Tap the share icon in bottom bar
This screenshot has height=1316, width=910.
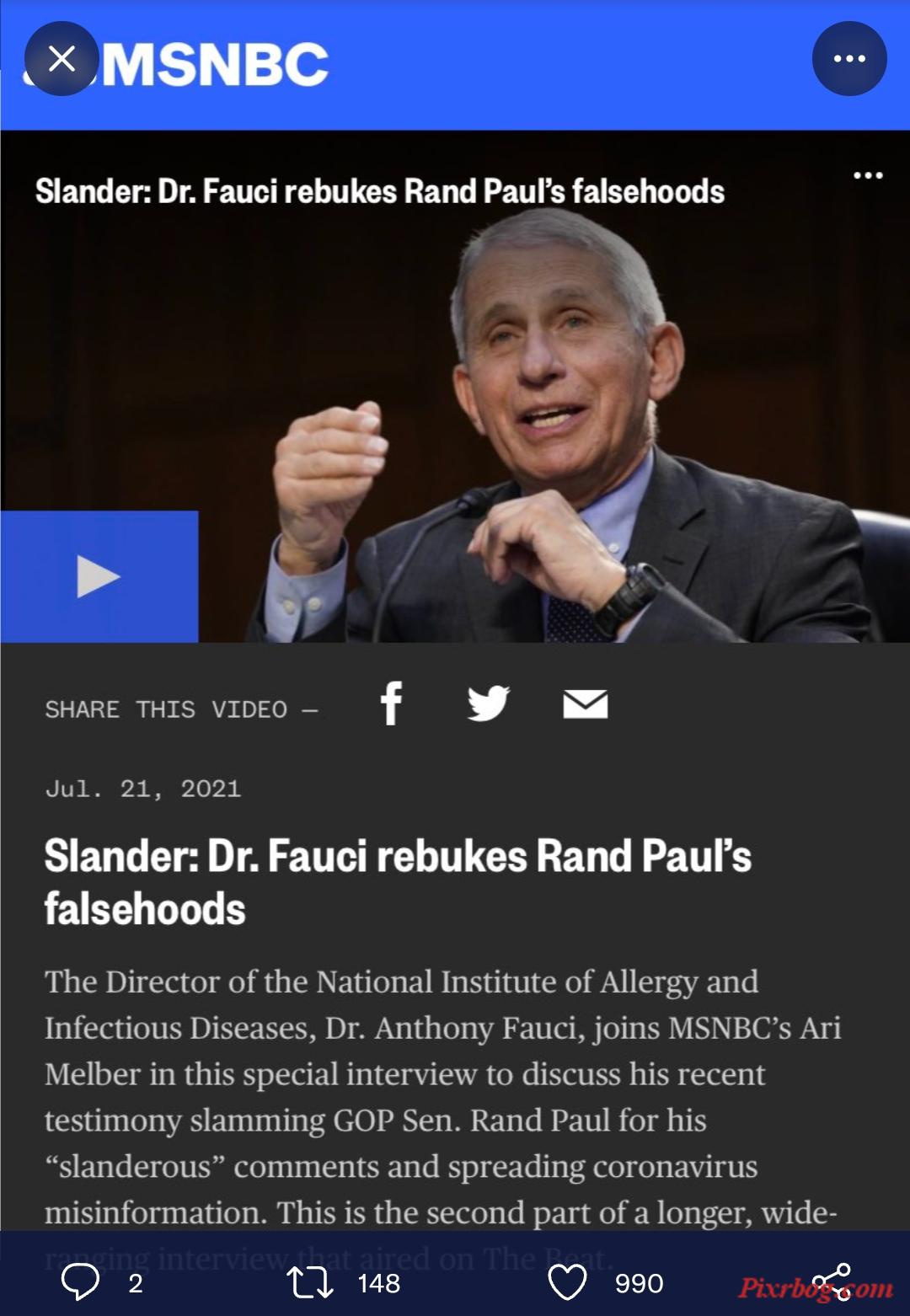pyautogui.click(x=832, y=1282)
